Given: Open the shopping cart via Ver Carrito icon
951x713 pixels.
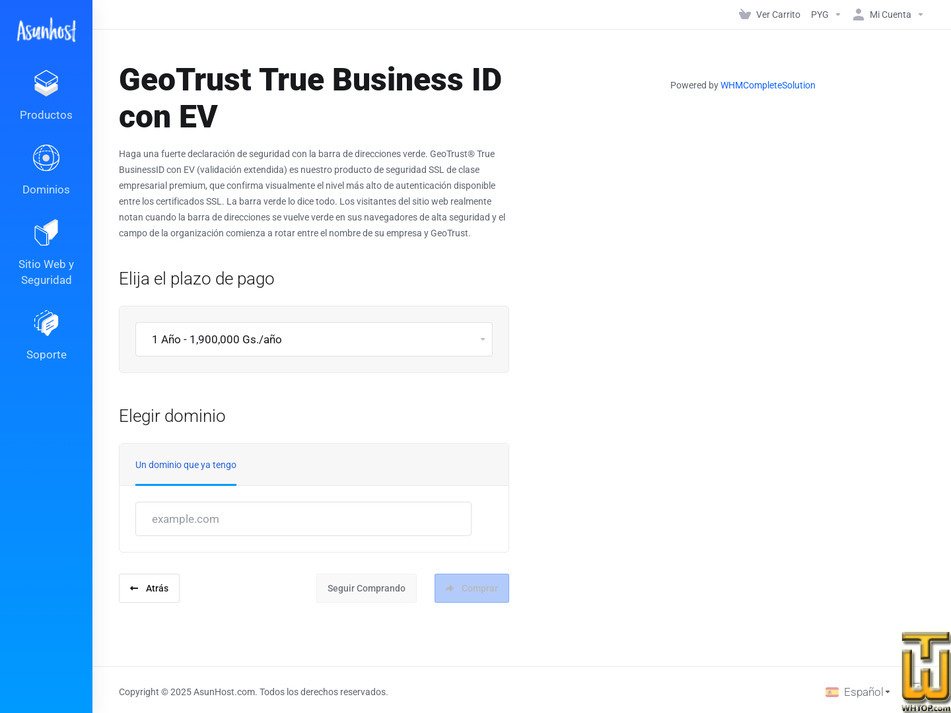Looking at the screenshot, I should [744, 14].
